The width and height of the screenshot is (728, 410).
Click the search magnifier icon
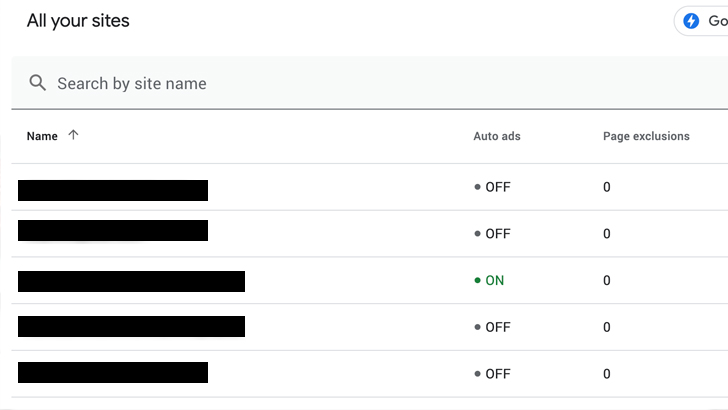(38, 83)
